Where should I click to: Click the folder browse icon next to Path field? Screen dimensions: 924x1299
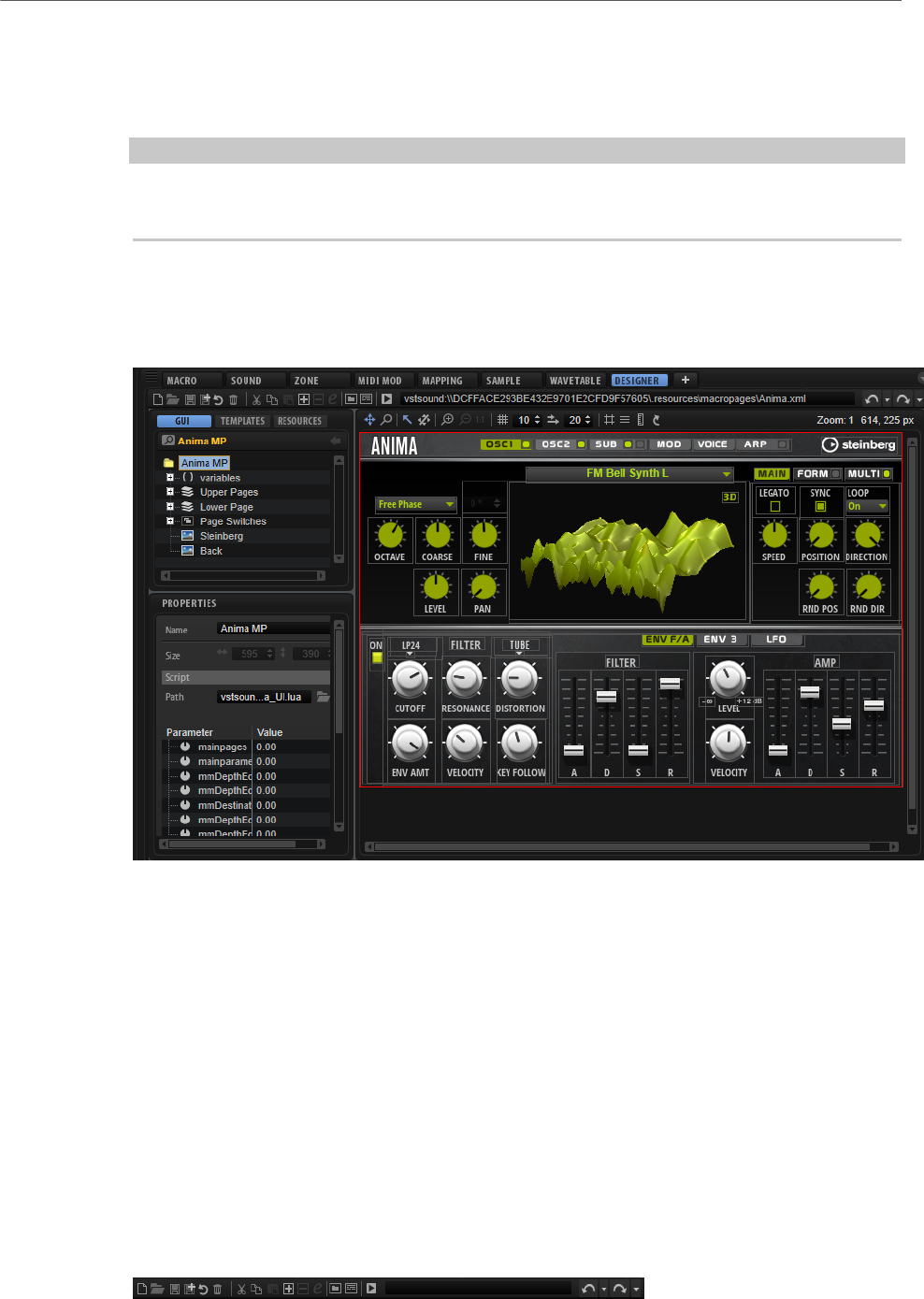coord(323,697)
